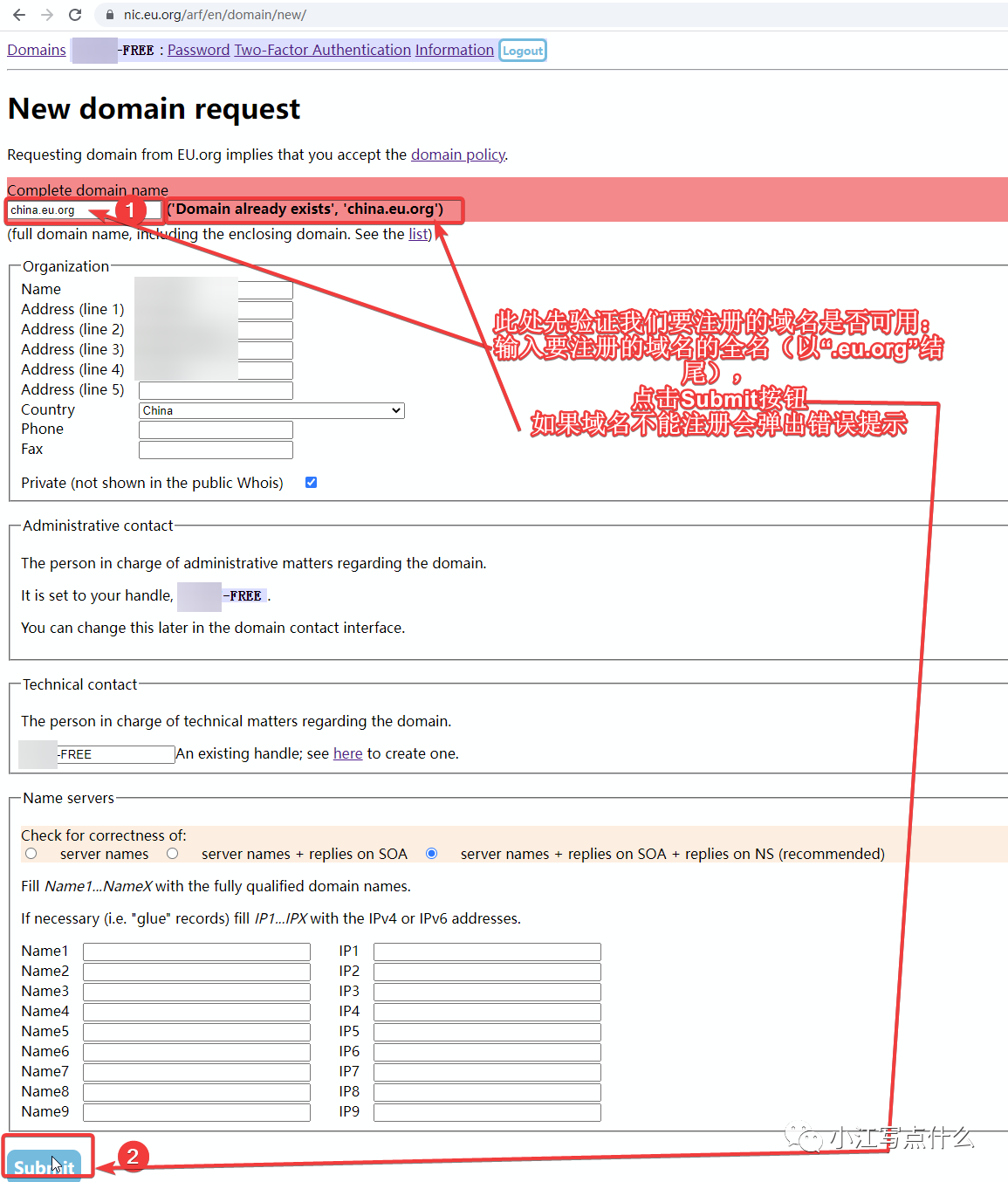1008x1182 pixels.
Task: Click the Administrative contact legend text
Action: pos(98,526)
